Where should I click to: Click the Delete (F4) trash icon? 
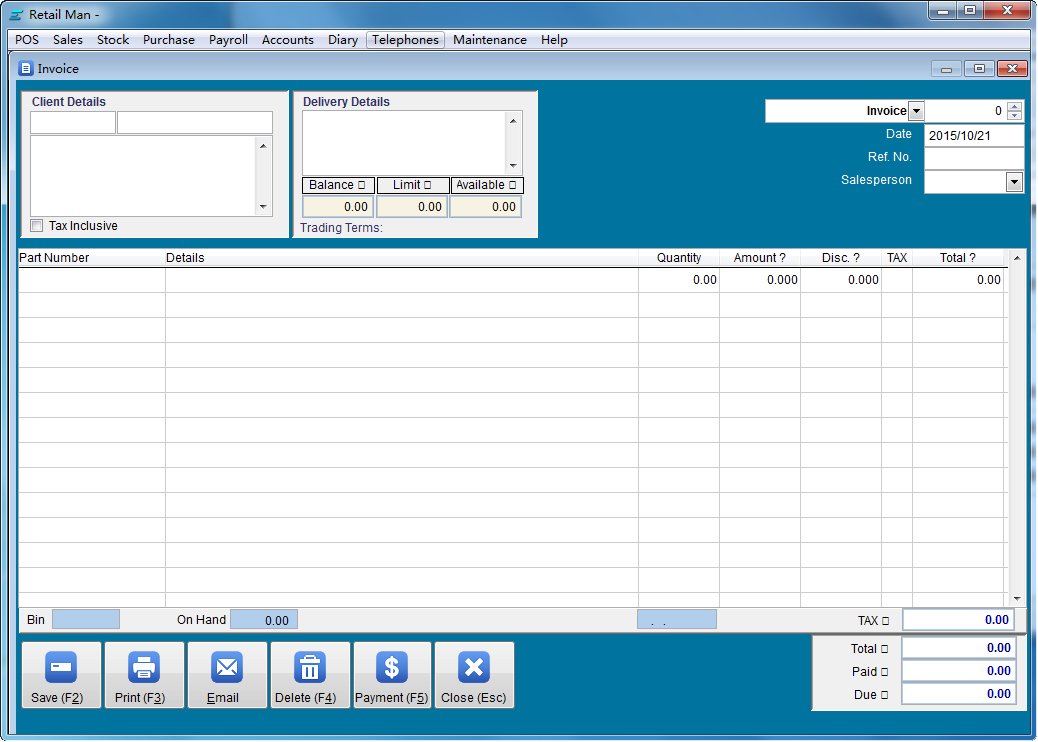point(310,667)
